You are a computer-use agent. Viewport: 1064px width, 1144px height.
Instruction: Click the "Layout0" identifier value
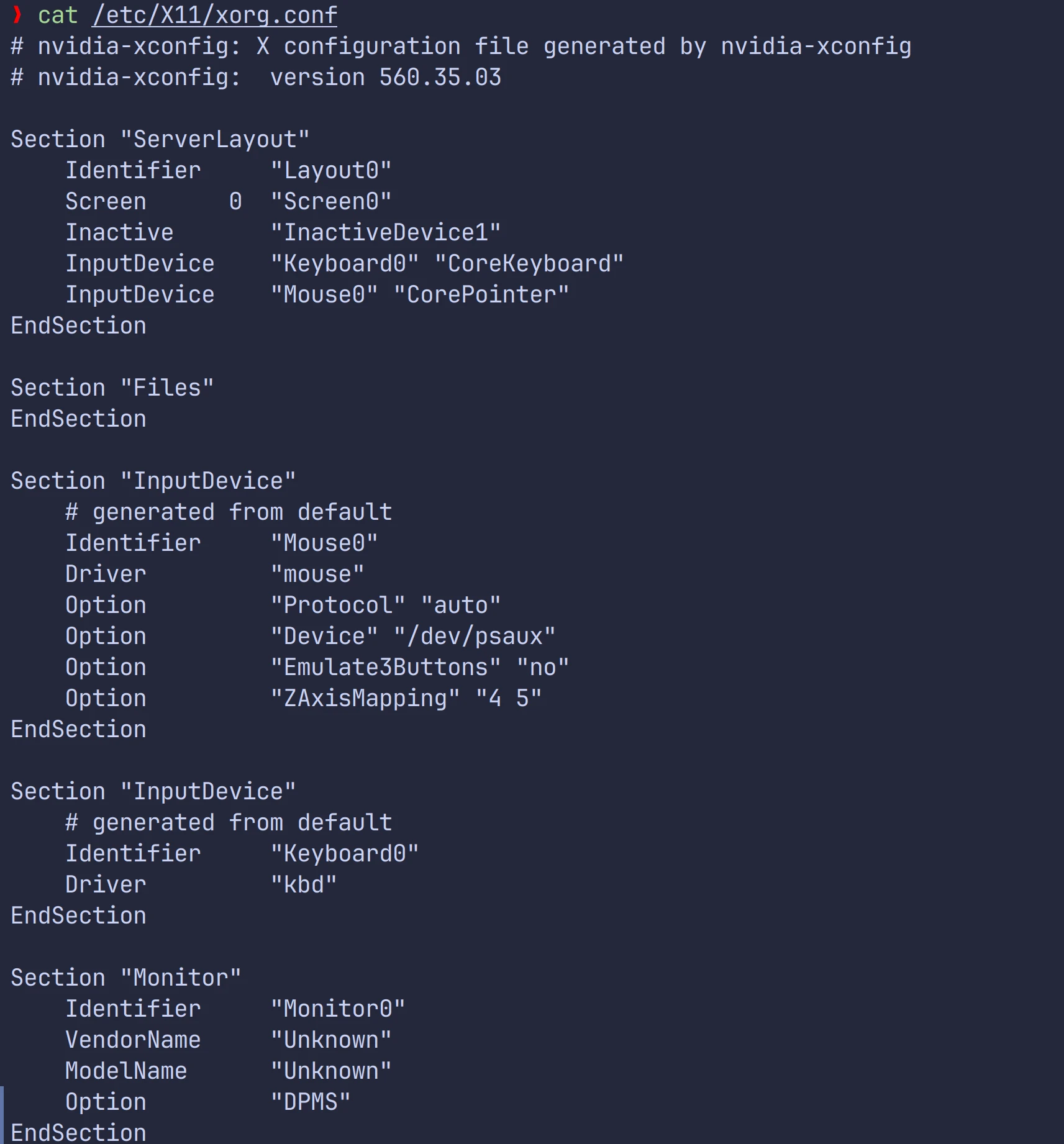331,171
